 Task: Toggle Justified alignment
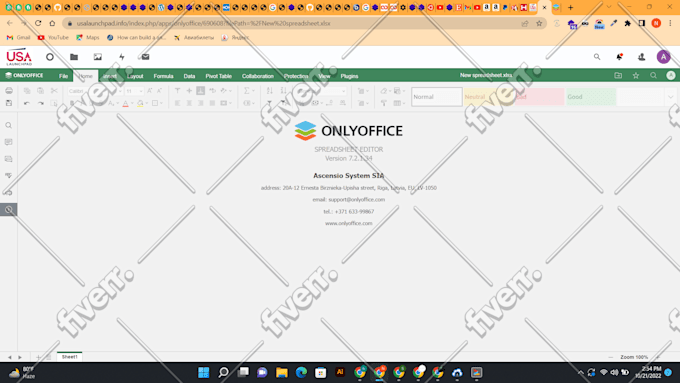[x=212, y=103]
